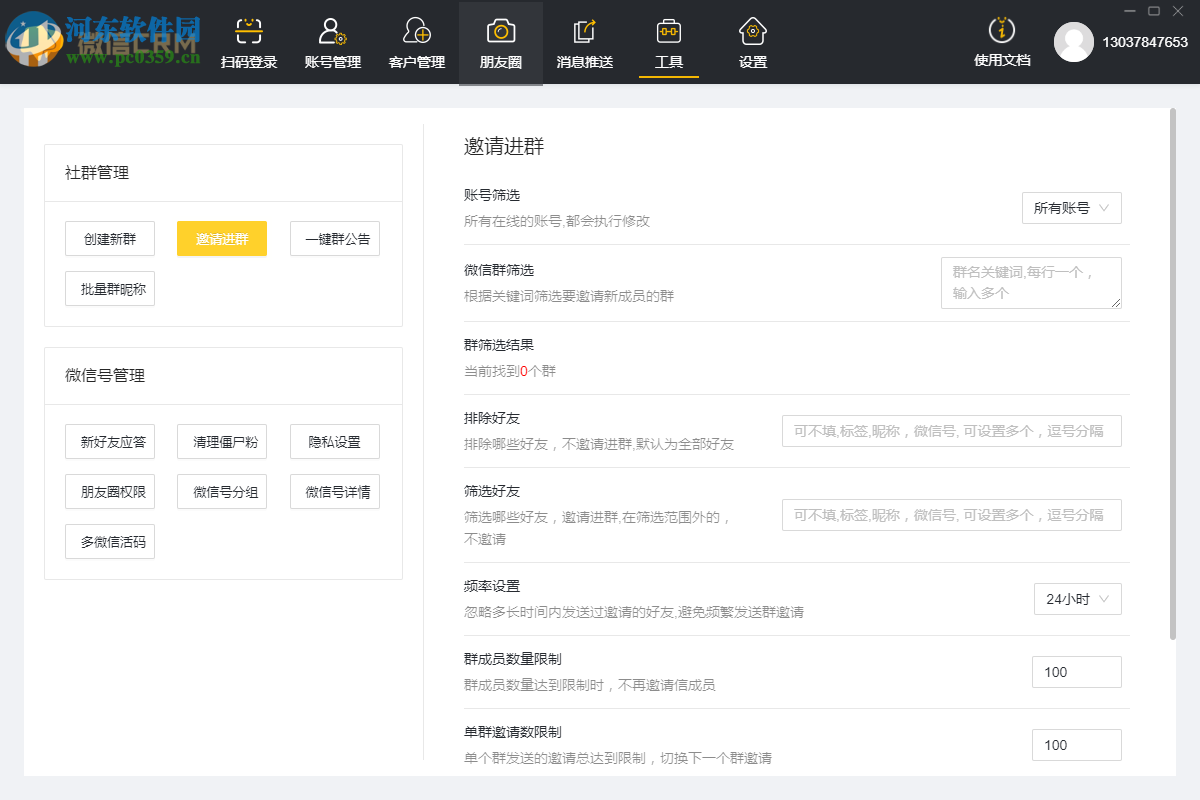The width and height of the screenshot is (1200, 800).
Task: Open the 隐私设置 privacy settings
Action: [x=334, y=441]
